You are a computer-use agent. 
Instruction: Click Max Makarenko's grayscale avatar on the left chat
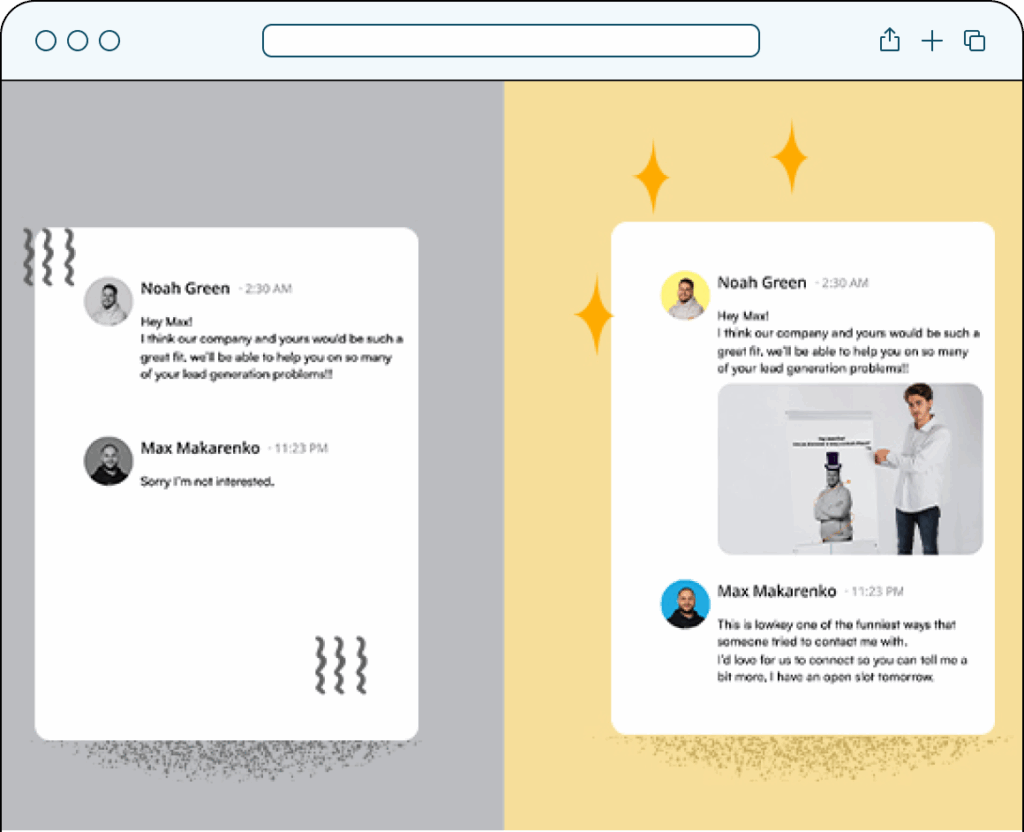[x=108, y=460]
